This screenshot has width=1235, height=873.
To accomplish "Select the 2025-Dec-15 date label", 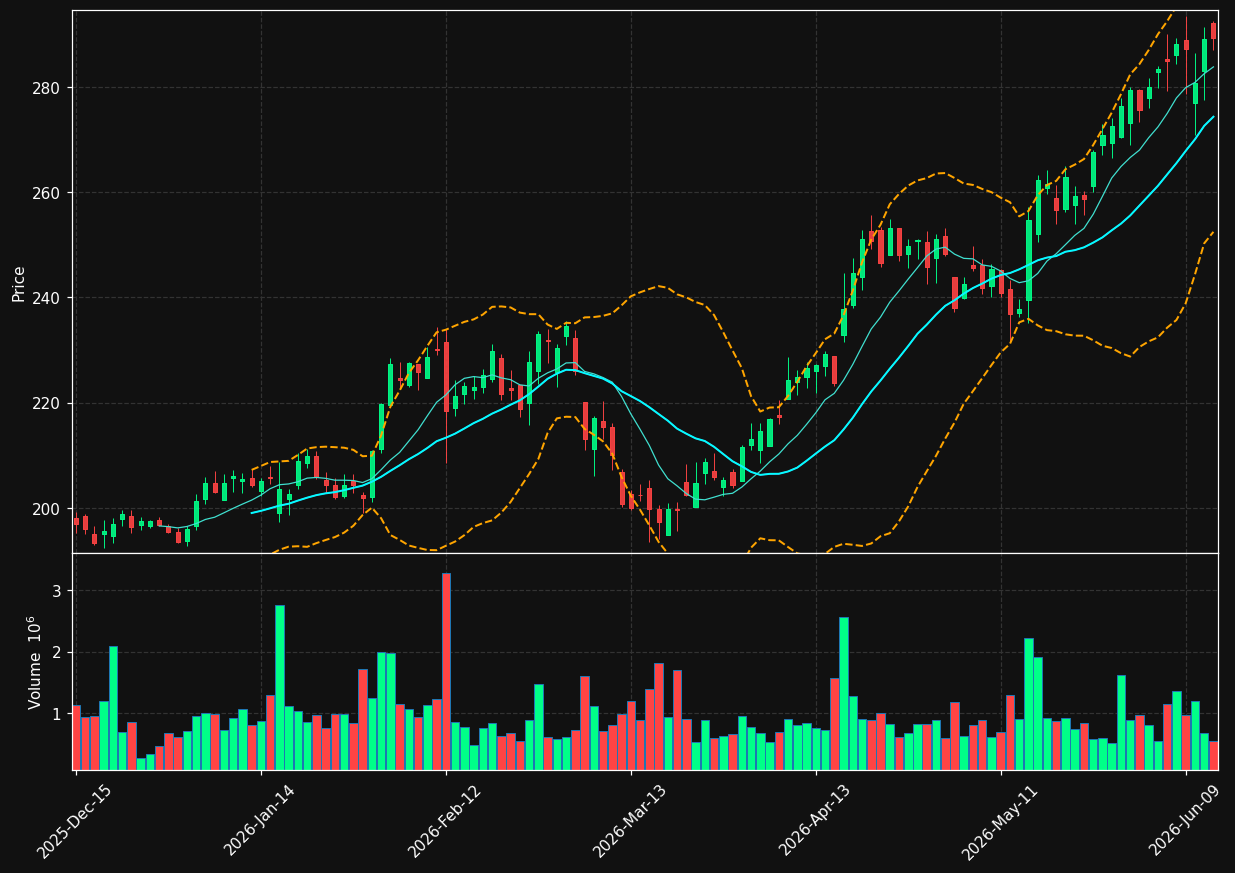I will click(x=75, y=820).
